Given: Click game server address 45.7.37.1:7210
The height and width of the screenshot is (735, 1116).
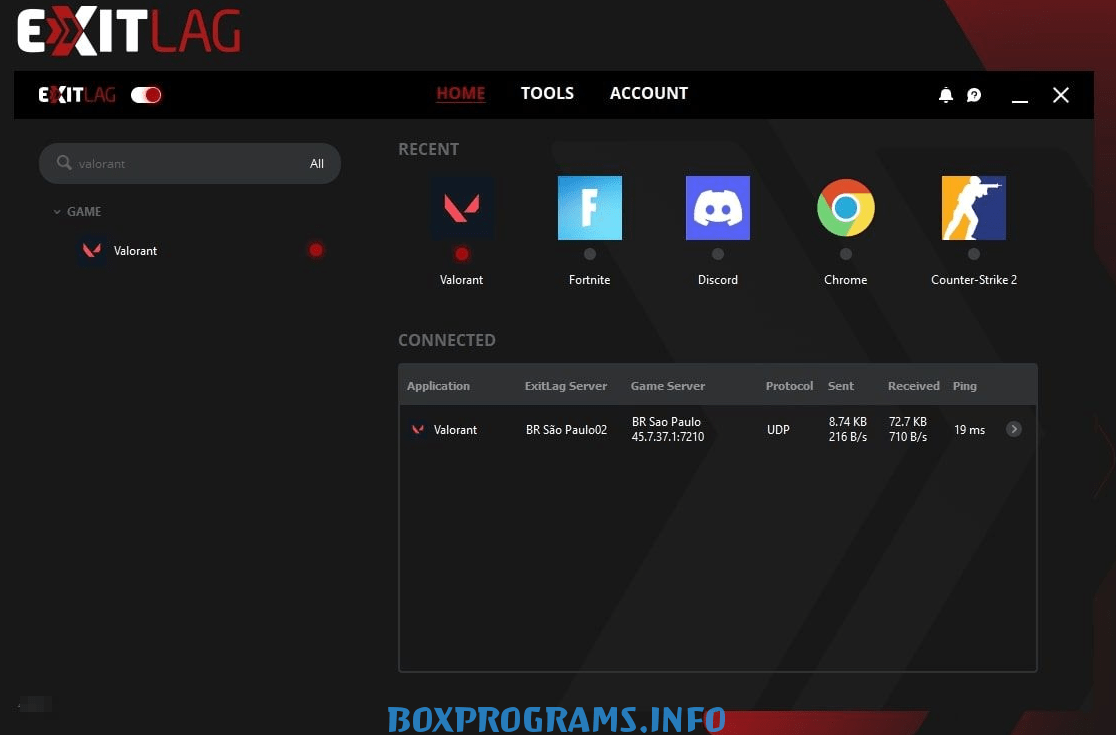Looking at the screenshot, I should (x=668, y=437).
